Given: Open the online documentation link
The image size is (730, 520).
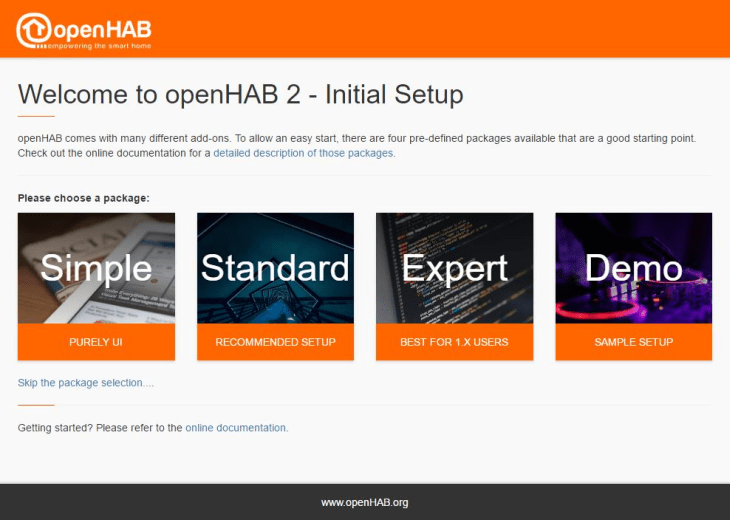Looking at the screenshot, I should 236,427.
